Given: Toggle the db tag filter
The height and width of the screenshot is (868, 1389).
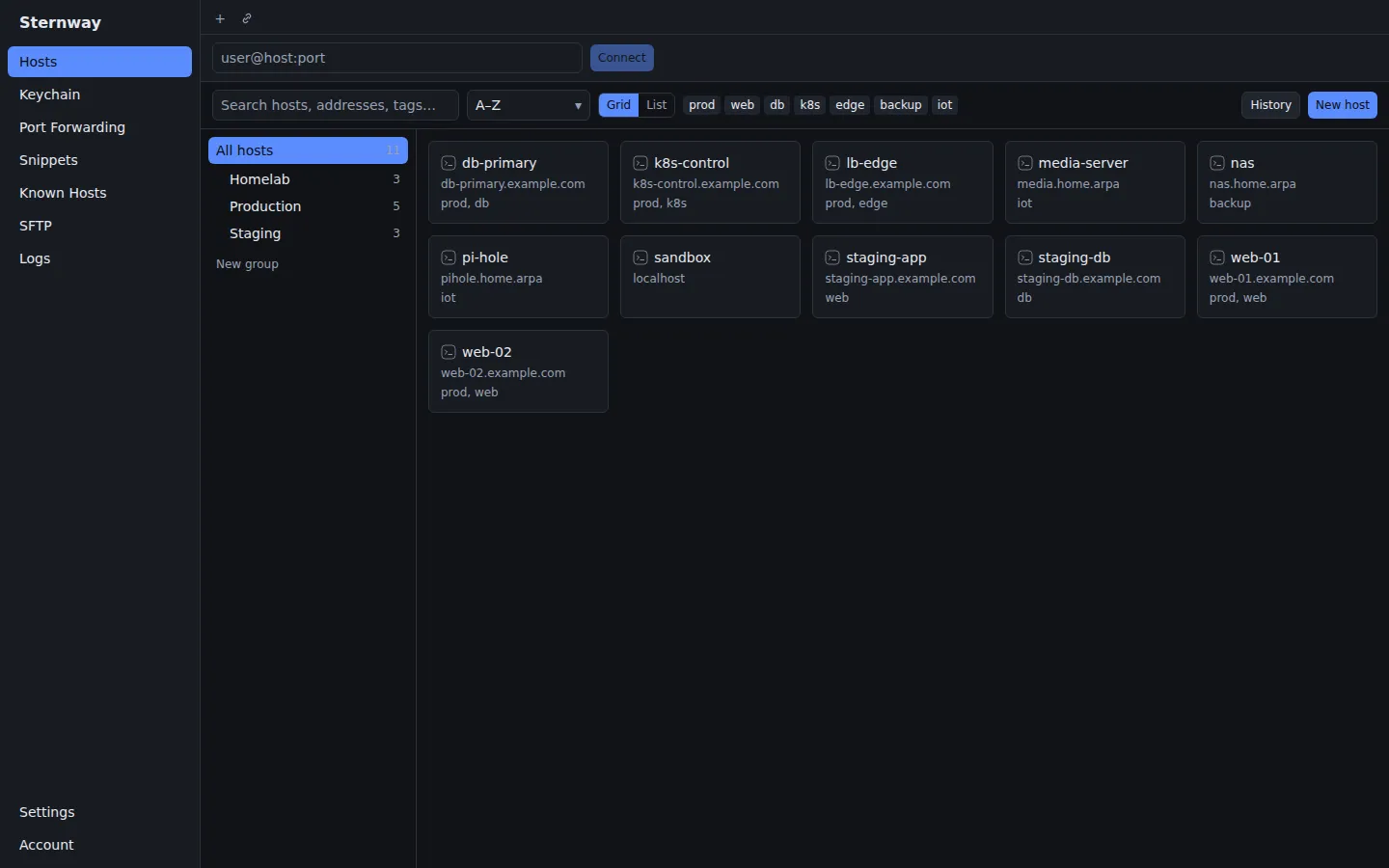Looking at the screenshot, I should [777, 105].
